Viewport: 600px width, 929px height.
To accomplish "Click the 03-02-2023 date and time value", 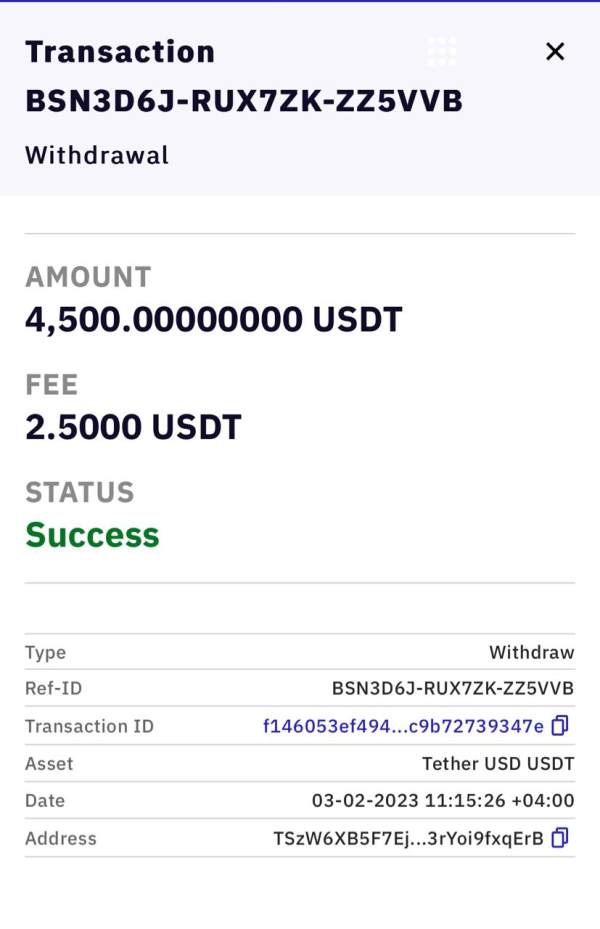I will tap(443, 801).
